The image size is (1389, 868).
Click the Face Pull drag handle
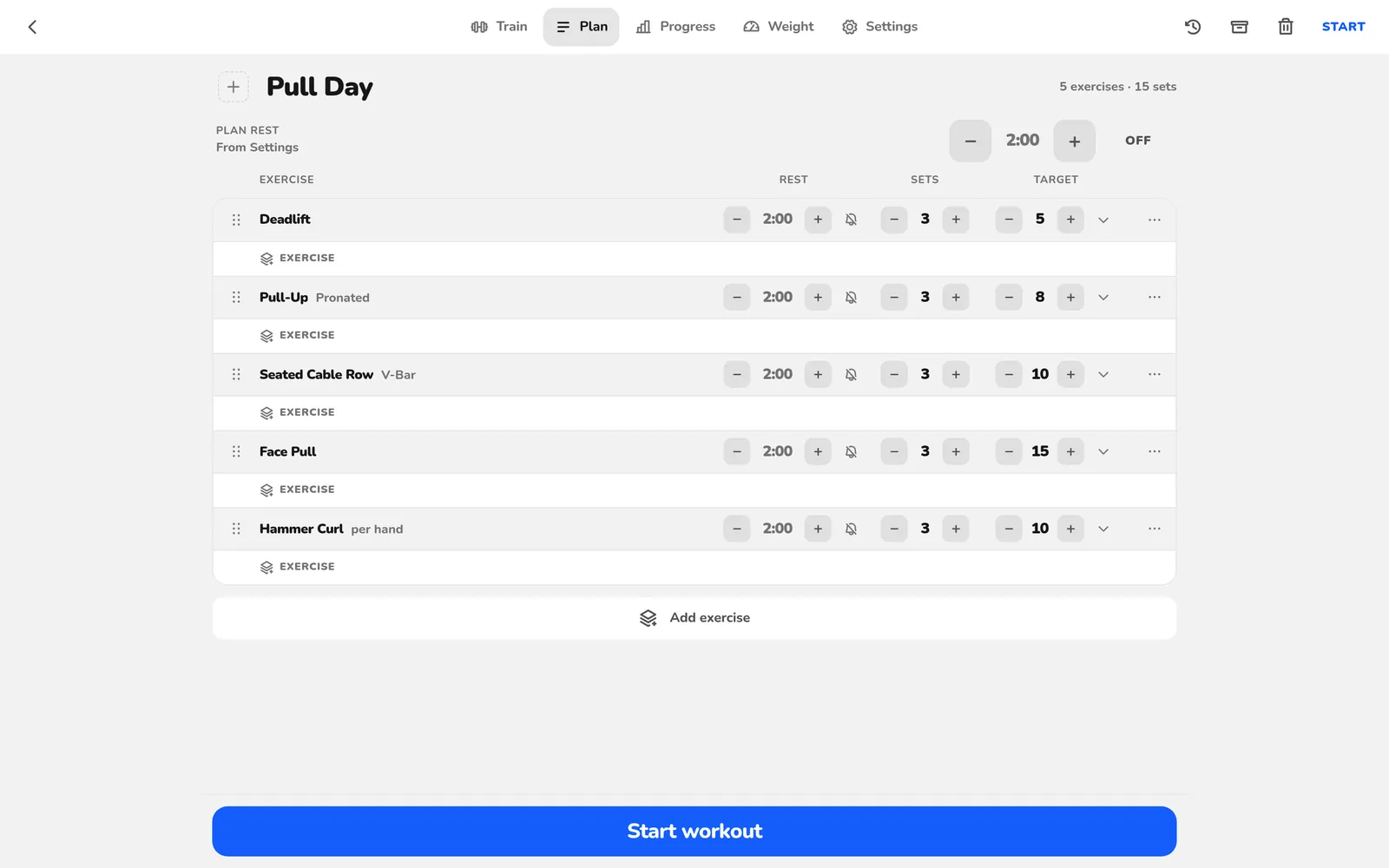236,451
